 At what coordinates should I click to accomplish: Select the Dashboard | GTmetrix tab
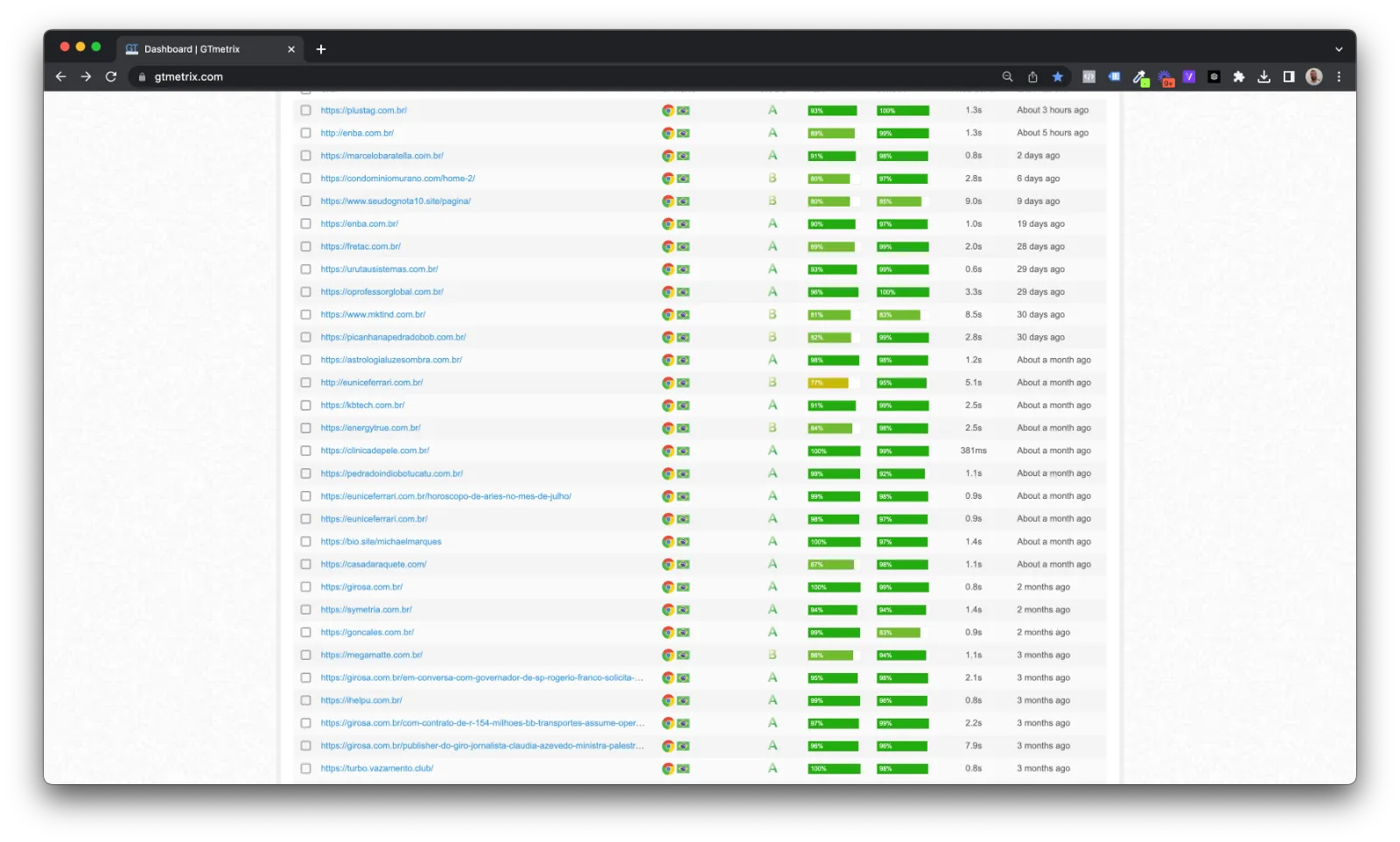click(210, 49)
